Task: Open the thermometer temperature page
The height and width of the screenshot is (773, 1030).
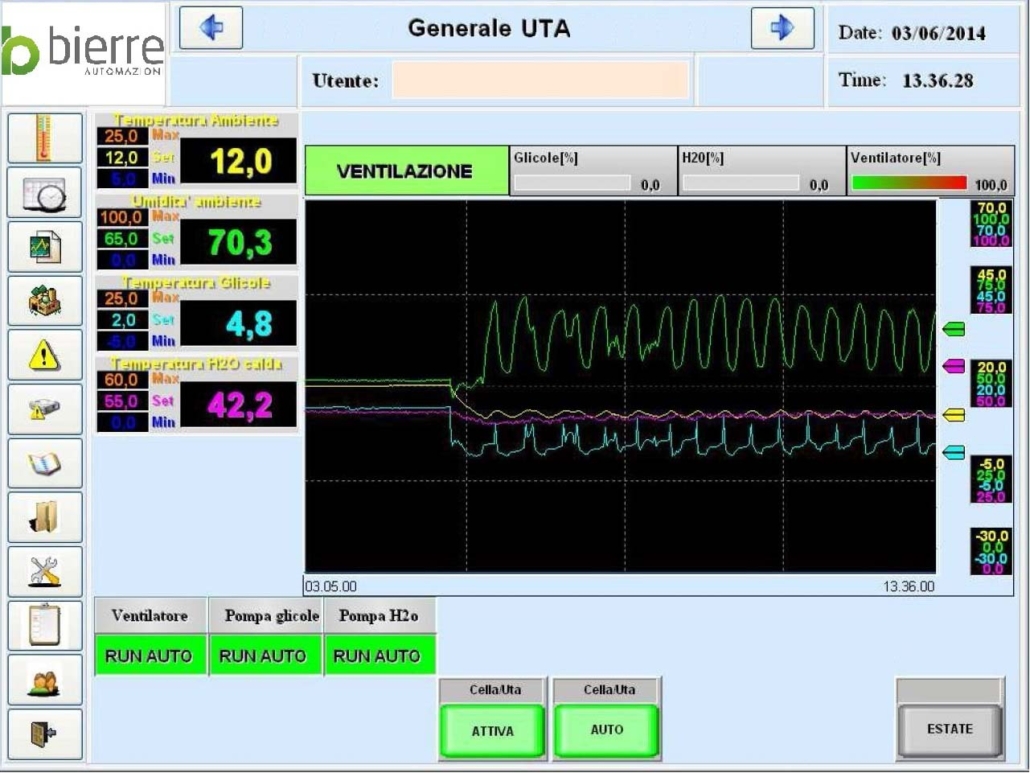Action: [44, 138]
